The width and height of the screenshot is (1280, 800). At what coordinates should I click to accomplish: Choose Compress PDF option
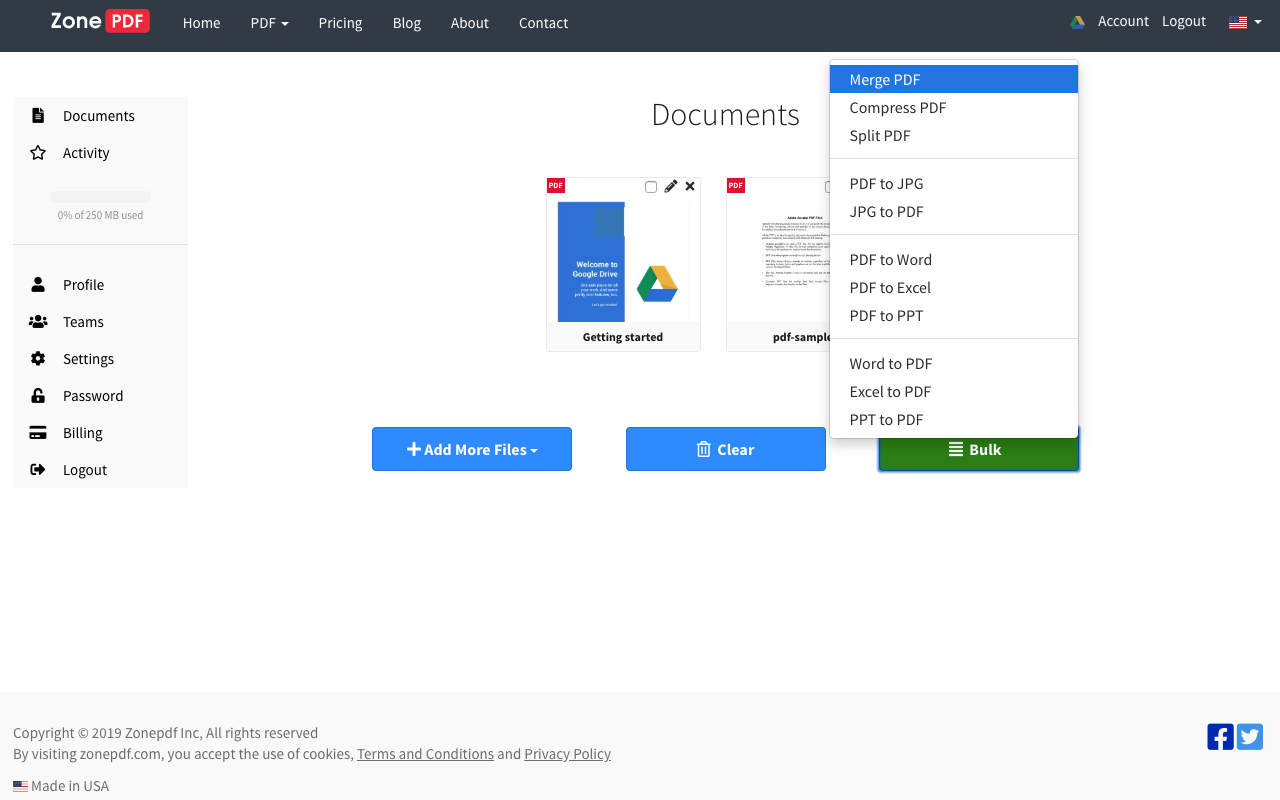(954, 107)
